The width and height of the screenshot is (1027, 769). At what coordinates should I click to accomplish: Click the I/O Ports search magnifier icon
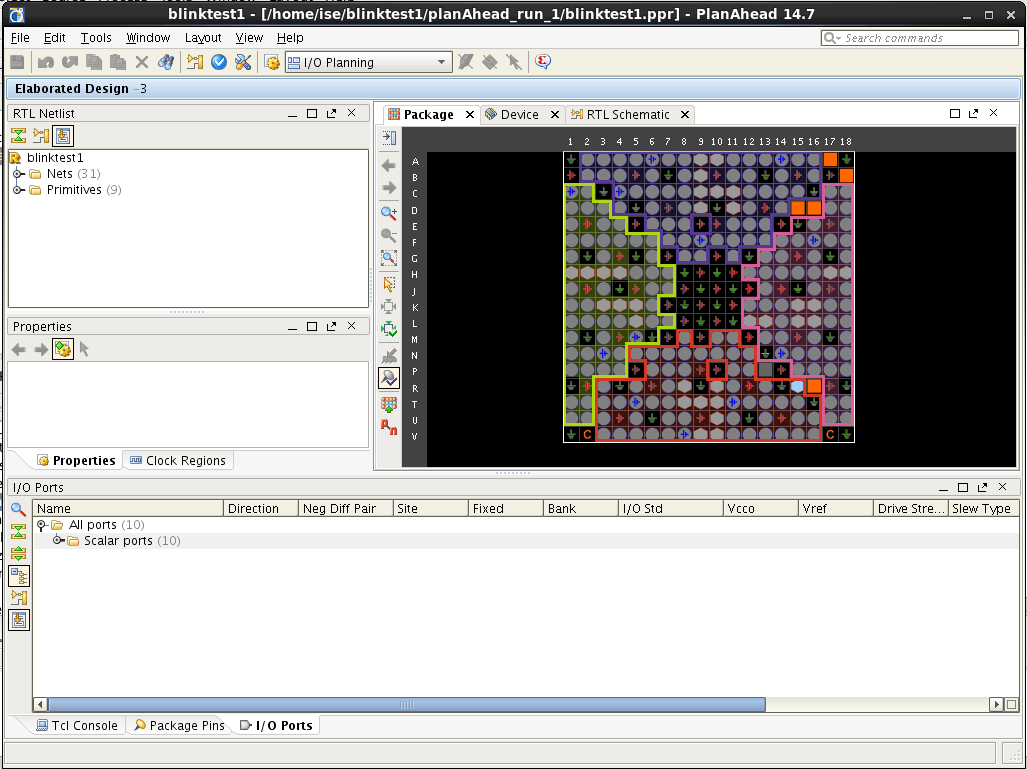pyautogui.click(x=18, y=509)
